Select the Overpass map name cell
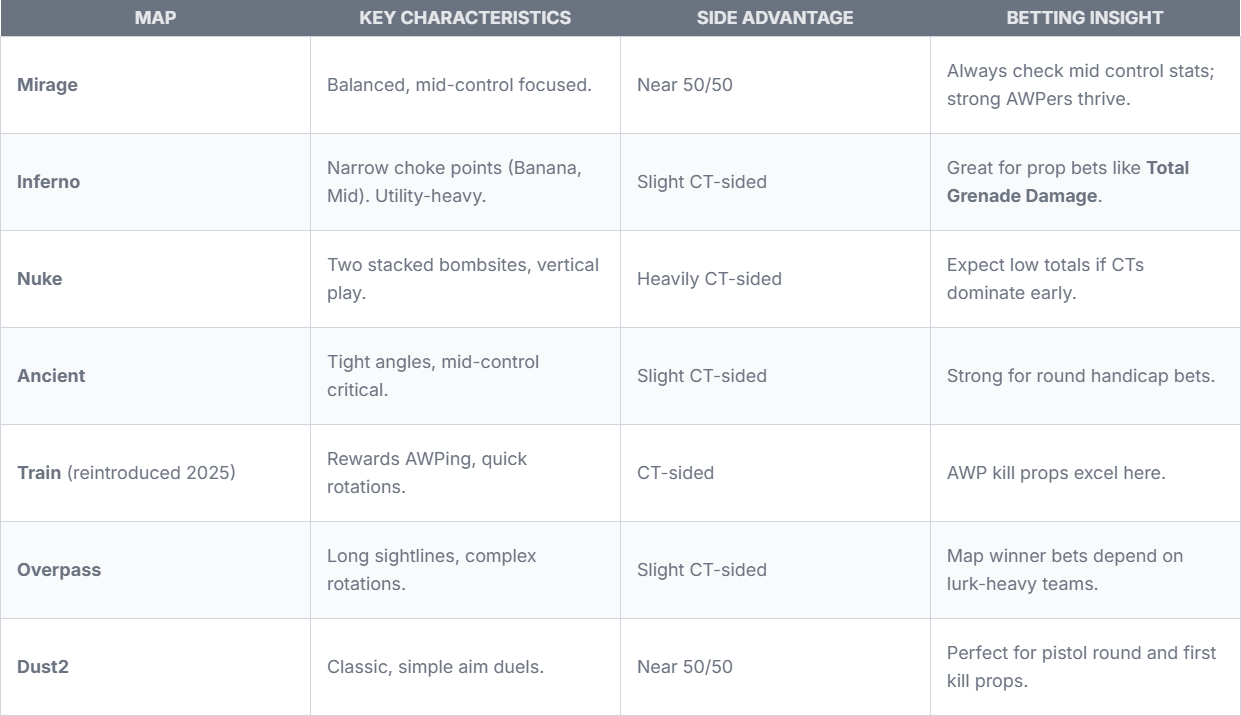Screen dimensions: 1241x716 155,570
